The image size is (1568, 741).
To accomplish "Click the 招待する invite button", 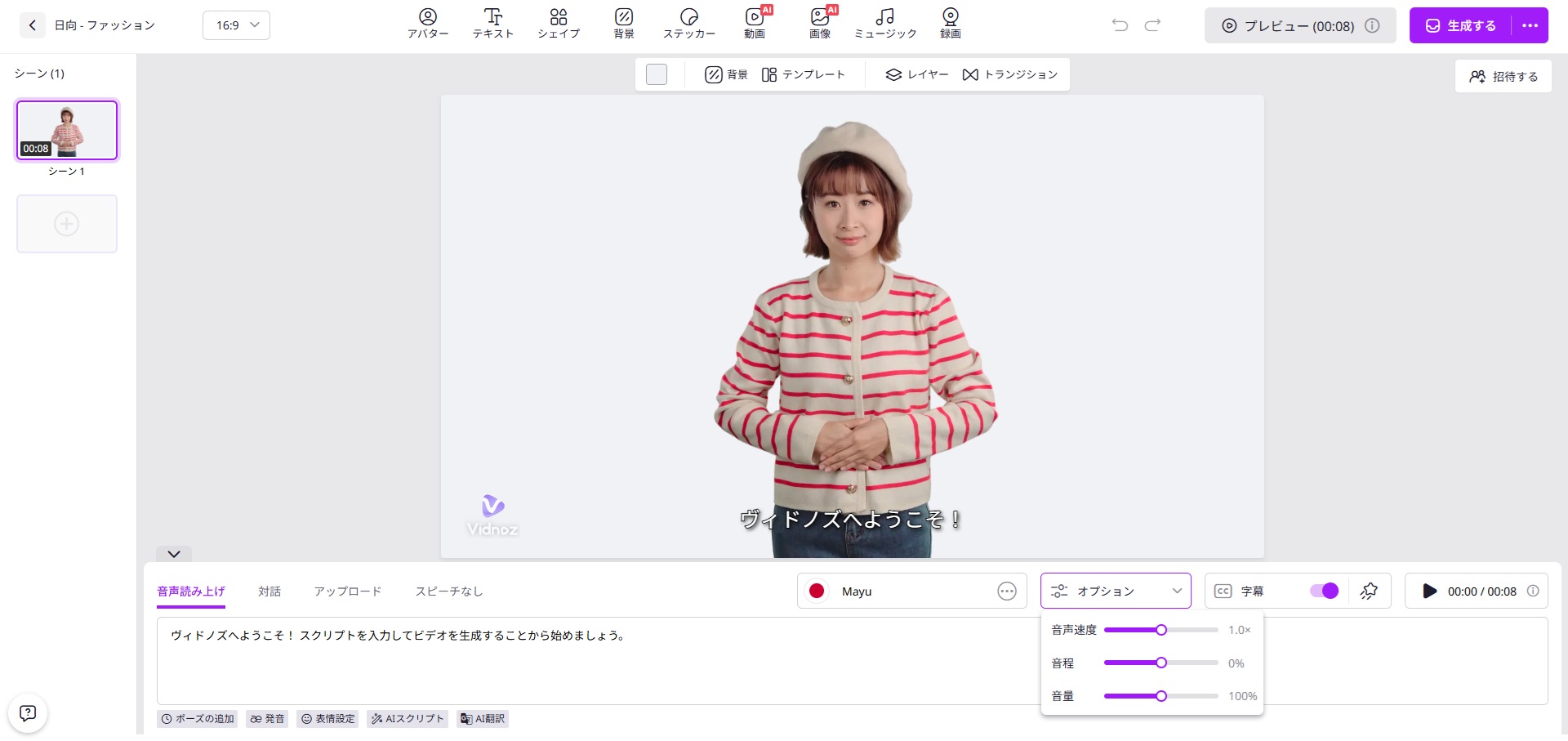I will tap(1503, 76).
